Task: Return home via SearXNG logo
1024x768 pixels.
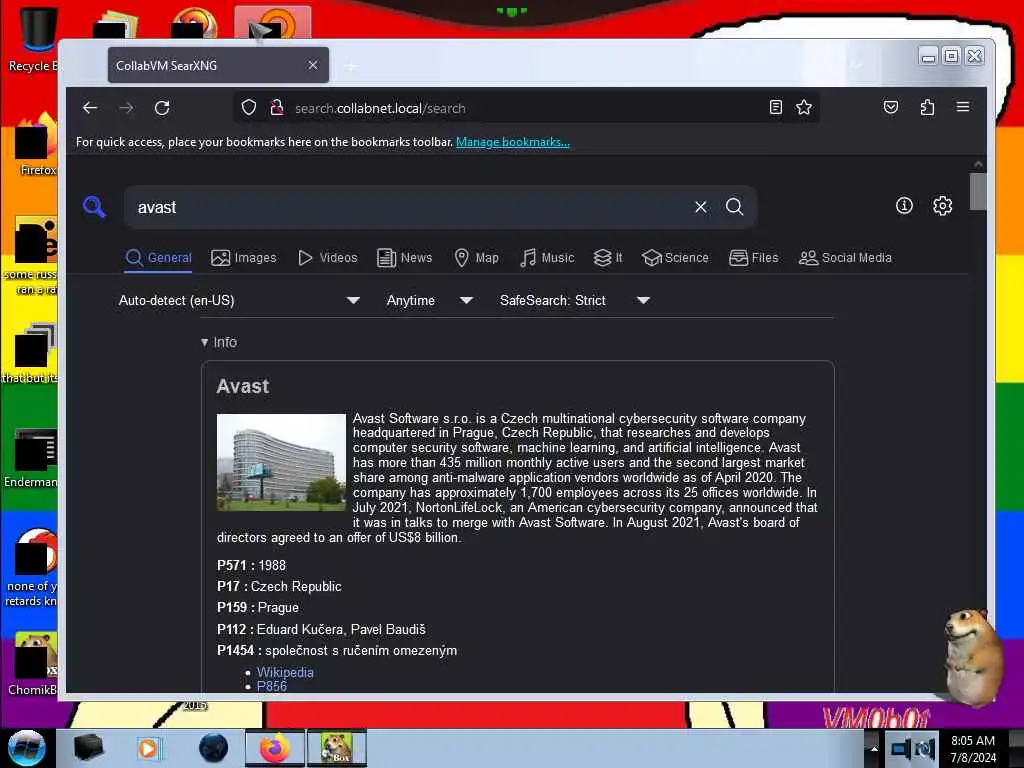Action: [95, 206]
